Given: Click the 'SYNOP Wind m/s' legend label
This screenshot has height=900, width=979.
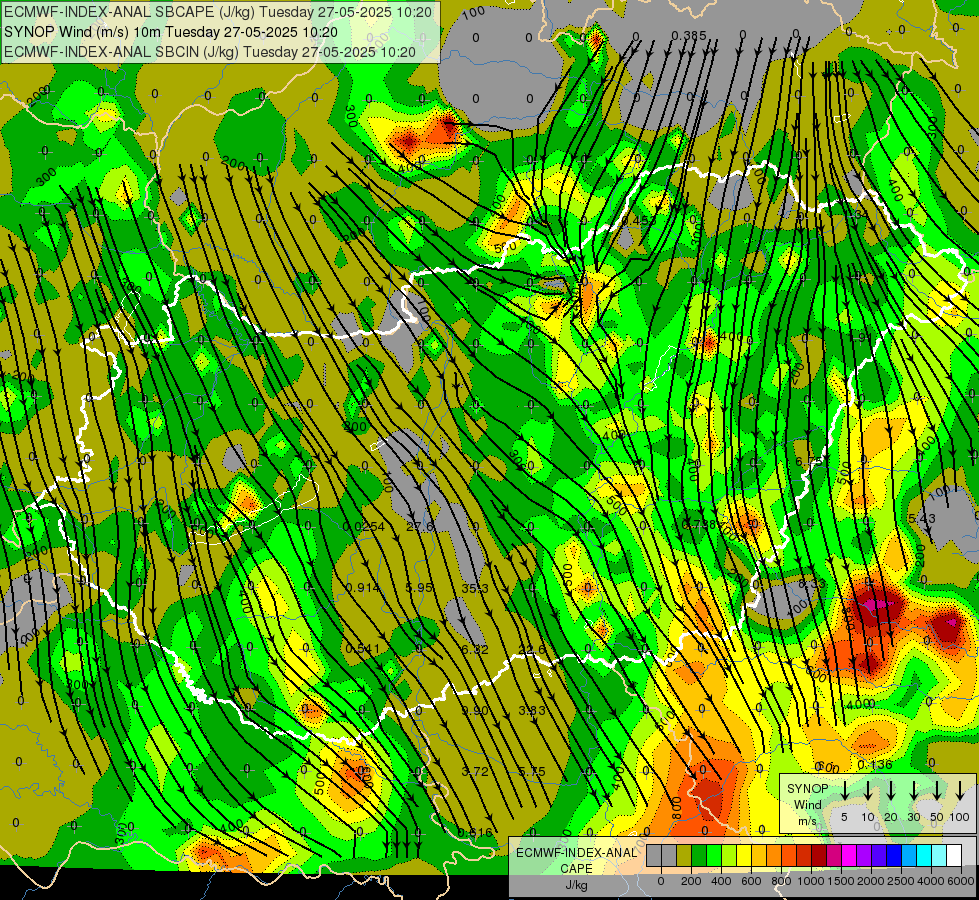Looking at the screenshot, I should point(807,805).
